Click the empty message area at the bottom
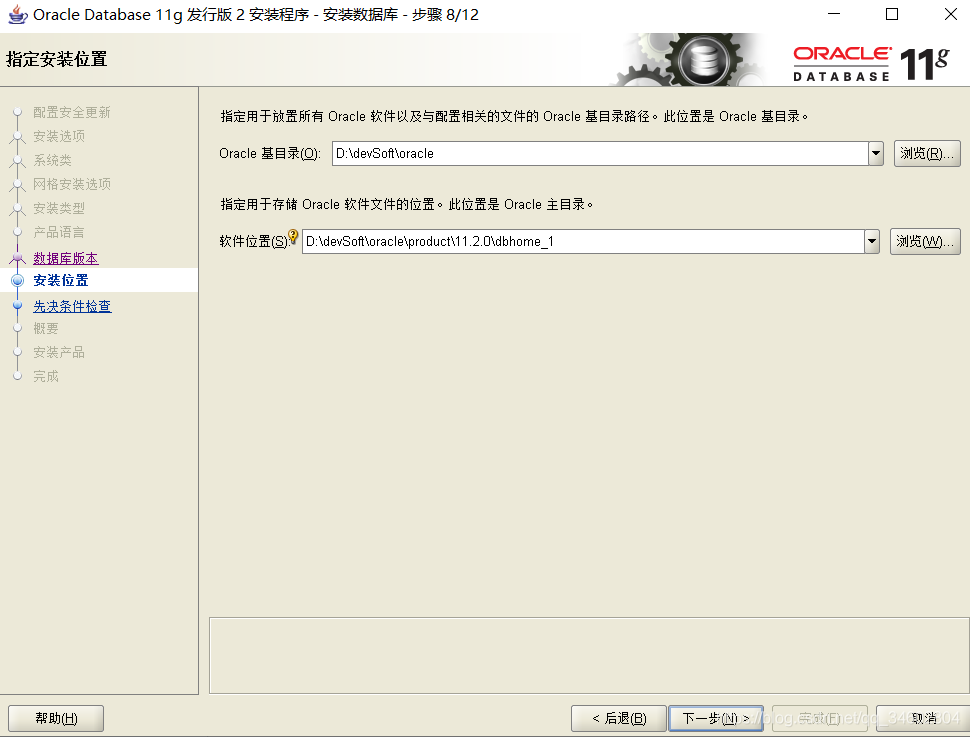This screenshot has height=737, width=970. point(589,655)
